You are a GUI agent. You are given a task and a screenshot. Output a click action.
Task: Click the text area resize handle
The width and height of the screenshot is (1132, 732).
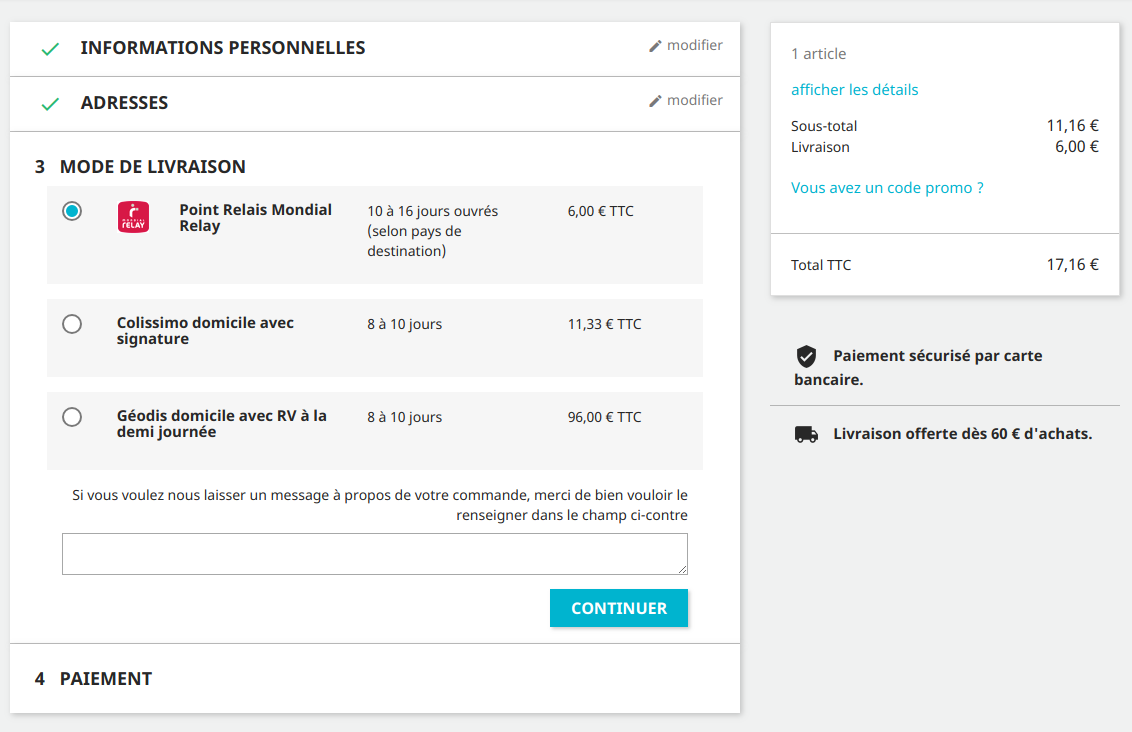[682, 570]
